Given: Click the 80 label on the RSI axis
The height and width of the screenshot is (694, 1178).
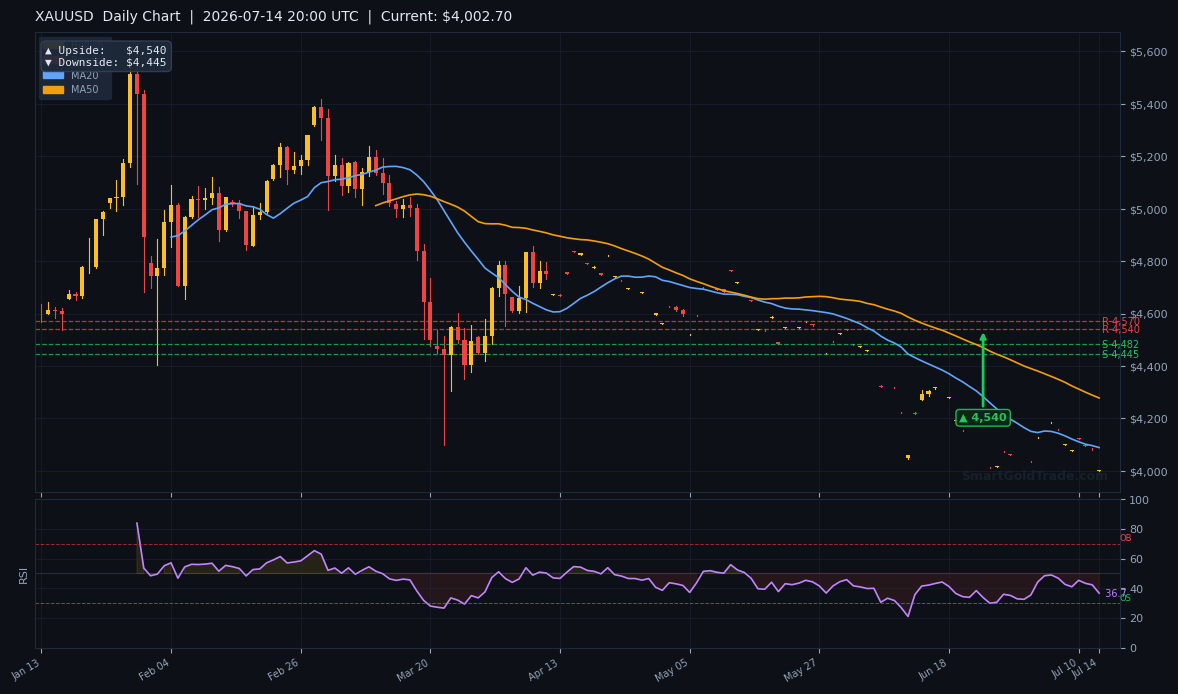Looking at the screenshot, I should (1136, 530).
